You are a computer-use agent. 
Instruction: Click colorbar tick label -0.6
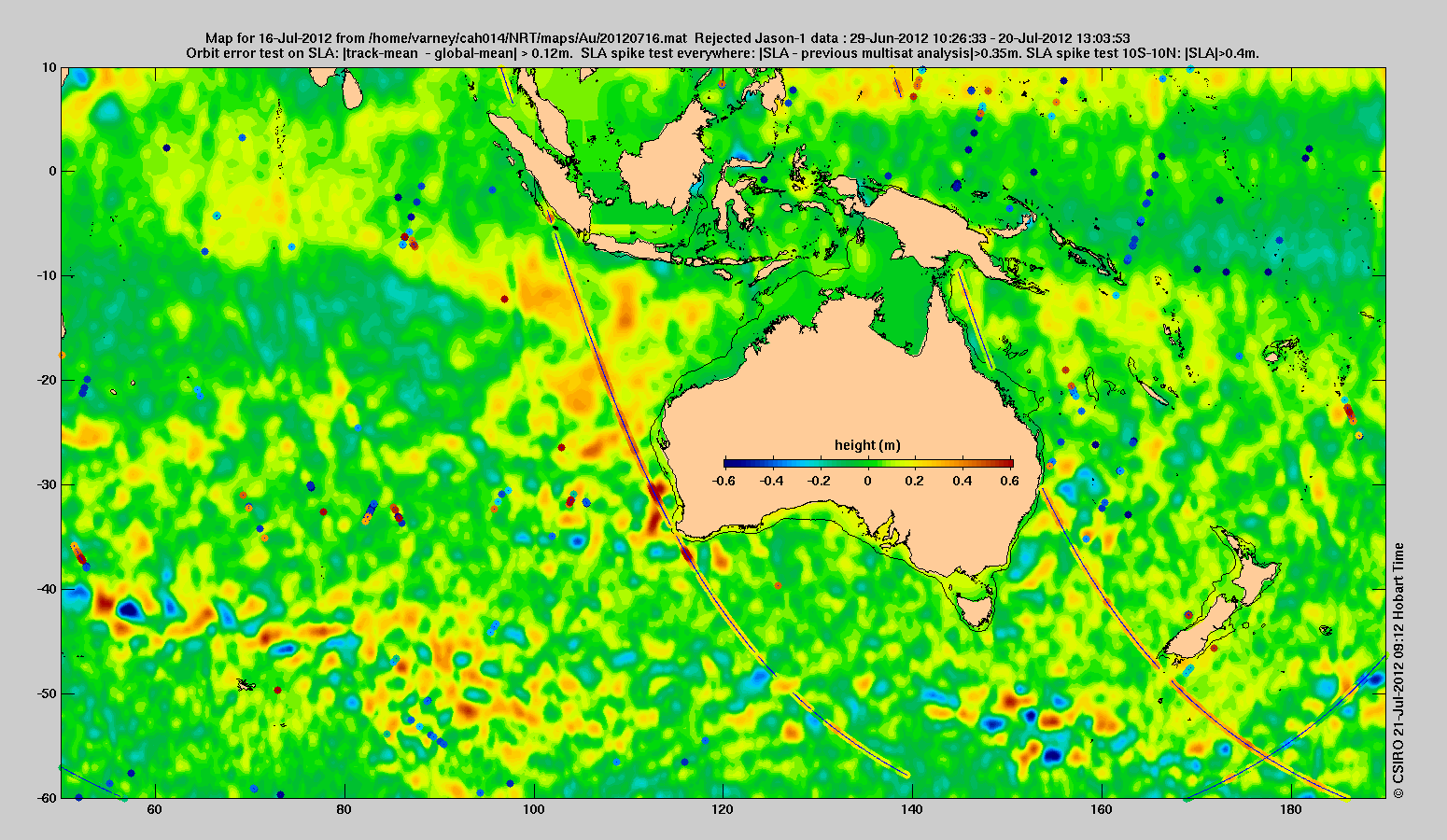[x=723, y=481]
